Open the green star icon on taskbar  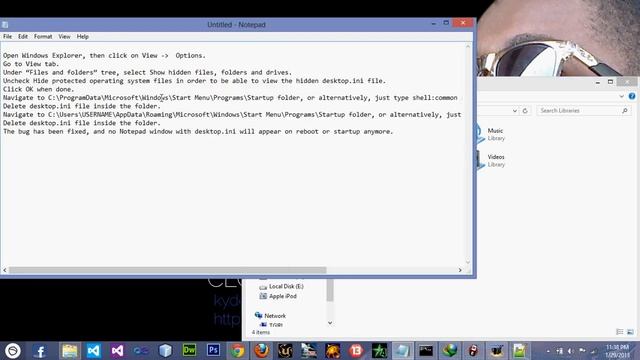tap(379, 351)
